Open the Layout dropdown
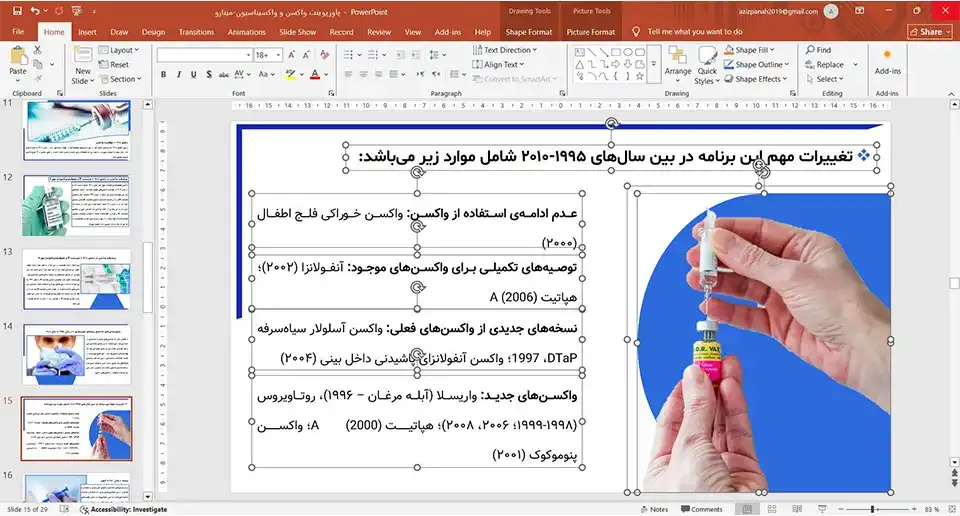This screenshot has width=960, height=516. pyautogui.click(x=119, y=50)
